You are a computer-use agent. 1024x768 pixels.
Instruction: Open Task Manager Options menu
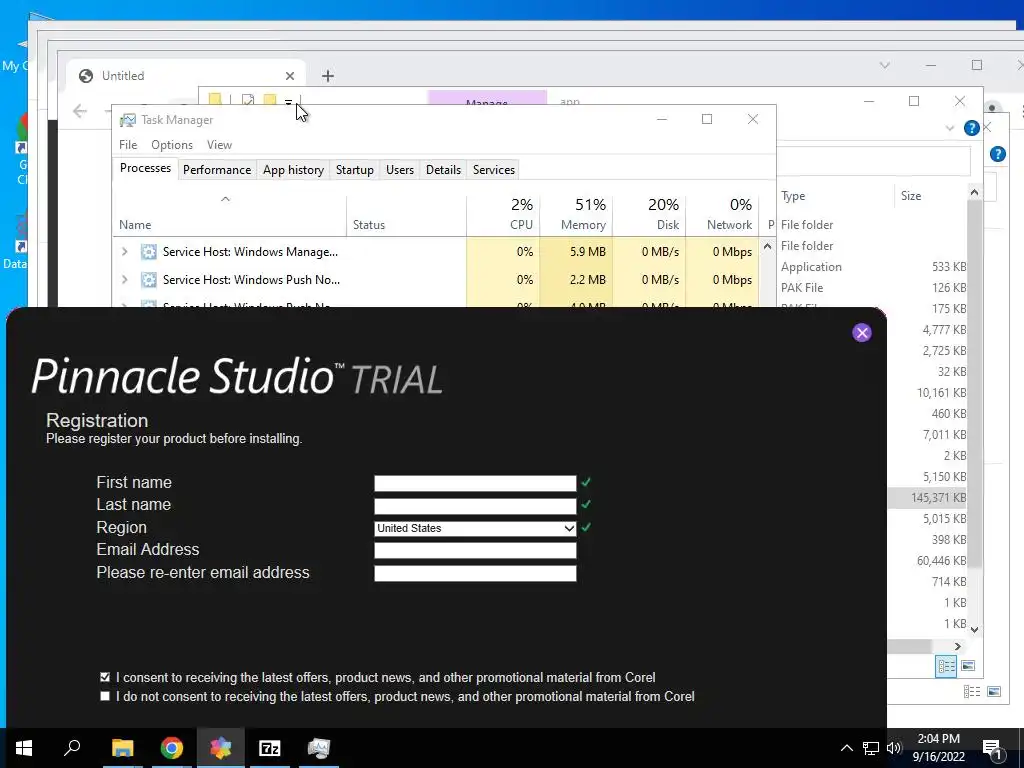coord(172,145)
